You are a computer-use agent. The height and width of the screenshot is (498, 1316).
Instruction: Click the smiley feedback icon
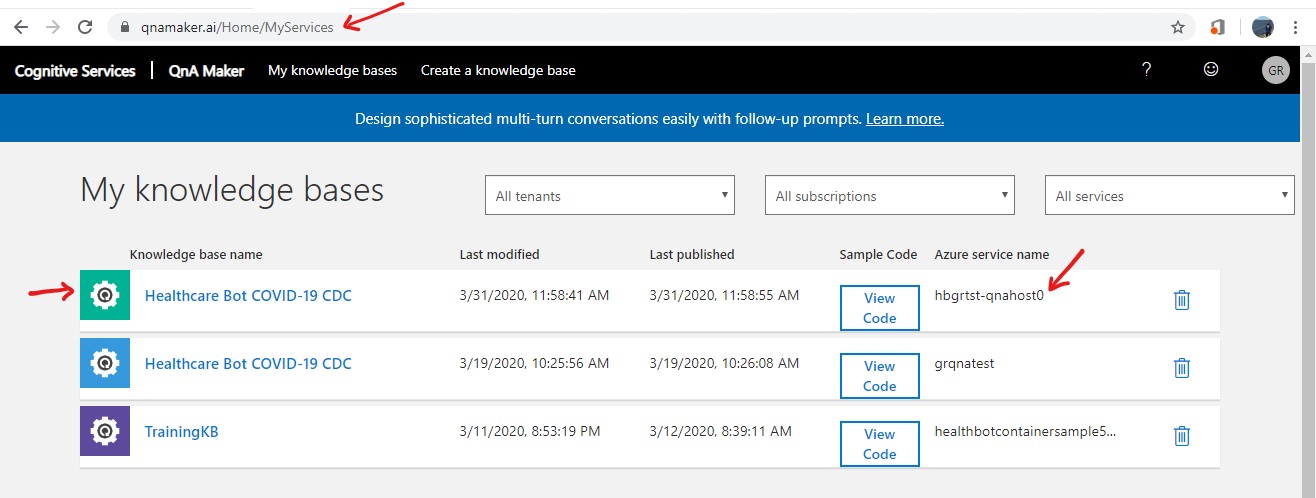click(x=1211, y=69)
